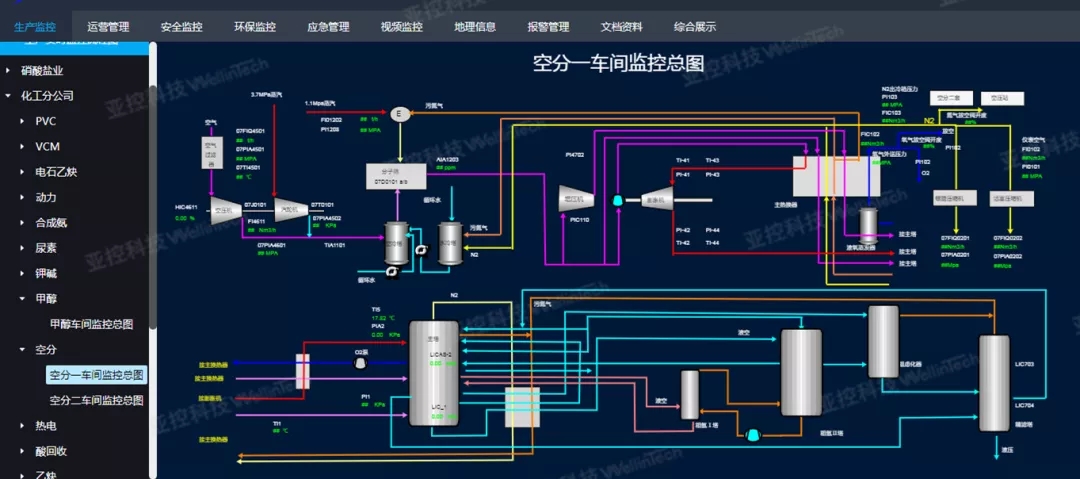
Task: Click the O2泵 pump icon
Action: pos(360,363)
